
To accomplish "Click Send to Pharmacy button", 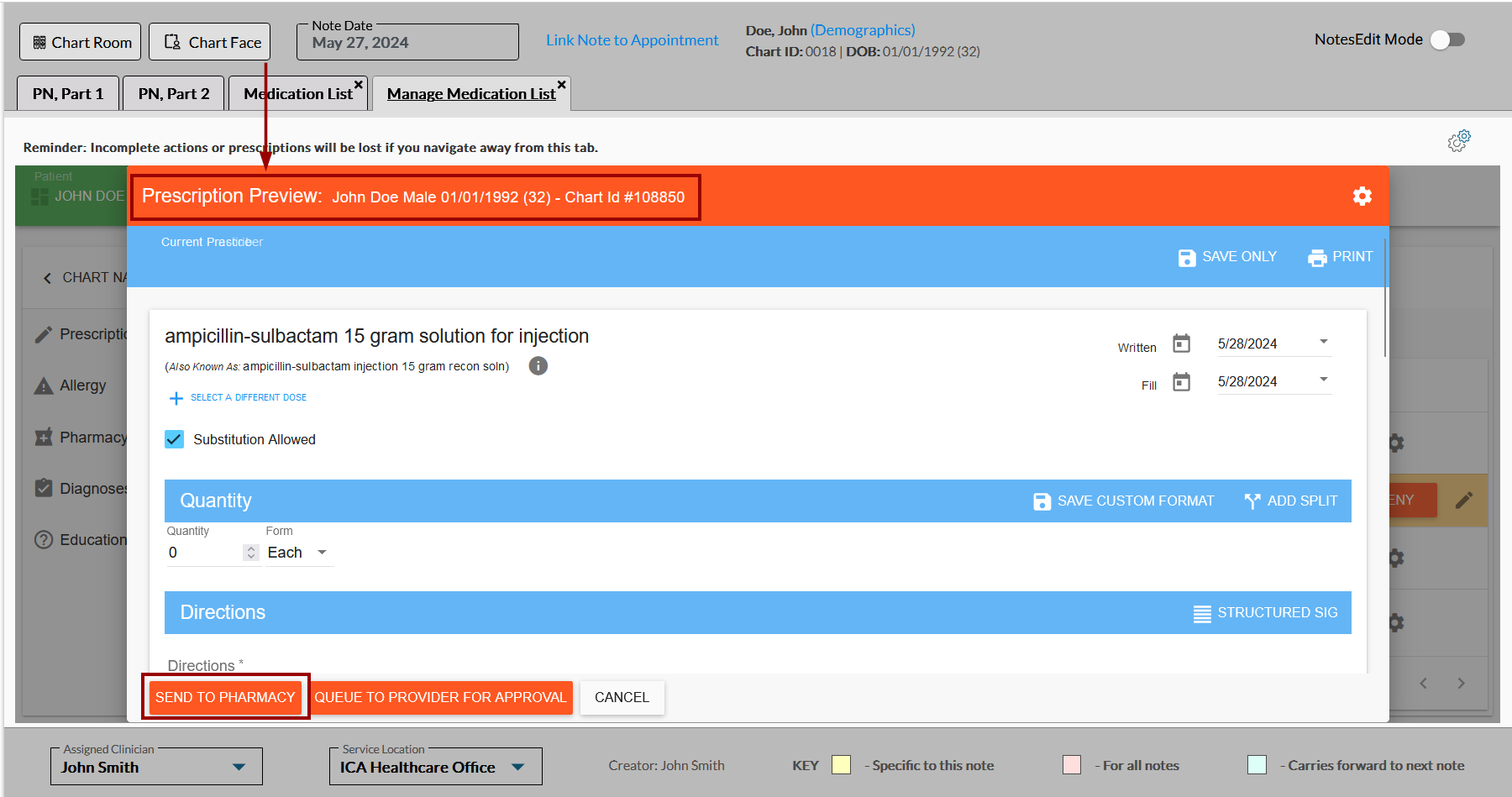I will 225,697.
